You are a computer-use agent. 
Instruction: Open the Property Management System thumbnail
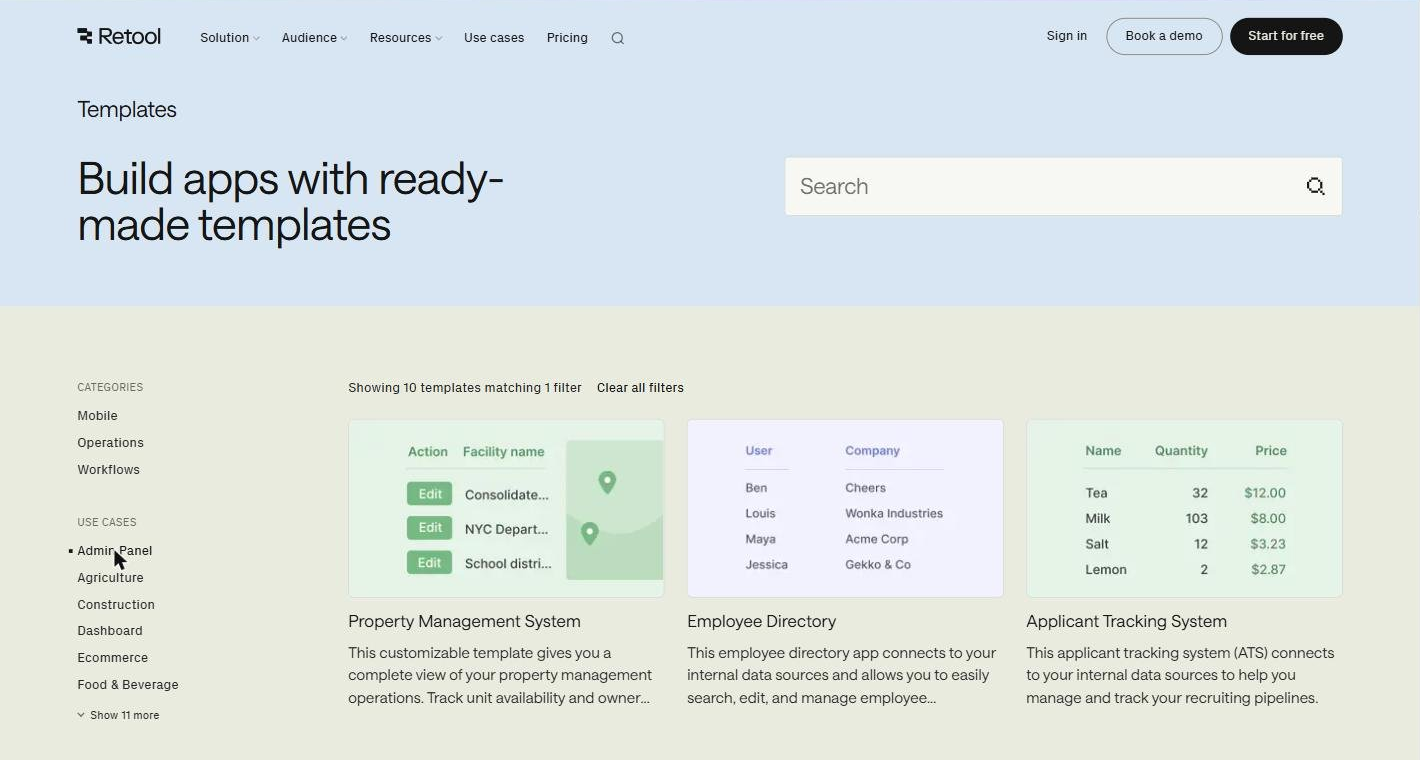506,508
